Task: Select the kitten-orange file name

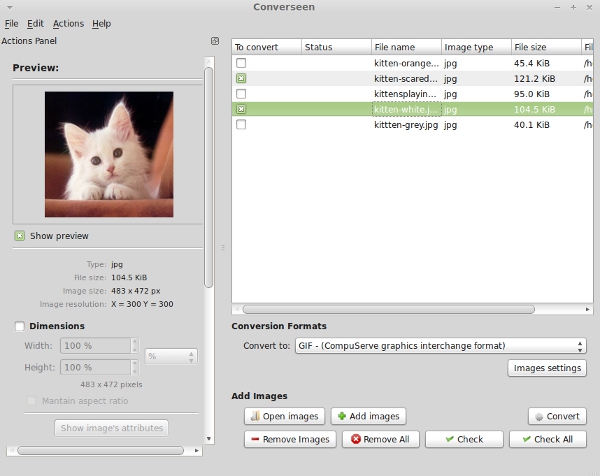Action: click(406, 63)
